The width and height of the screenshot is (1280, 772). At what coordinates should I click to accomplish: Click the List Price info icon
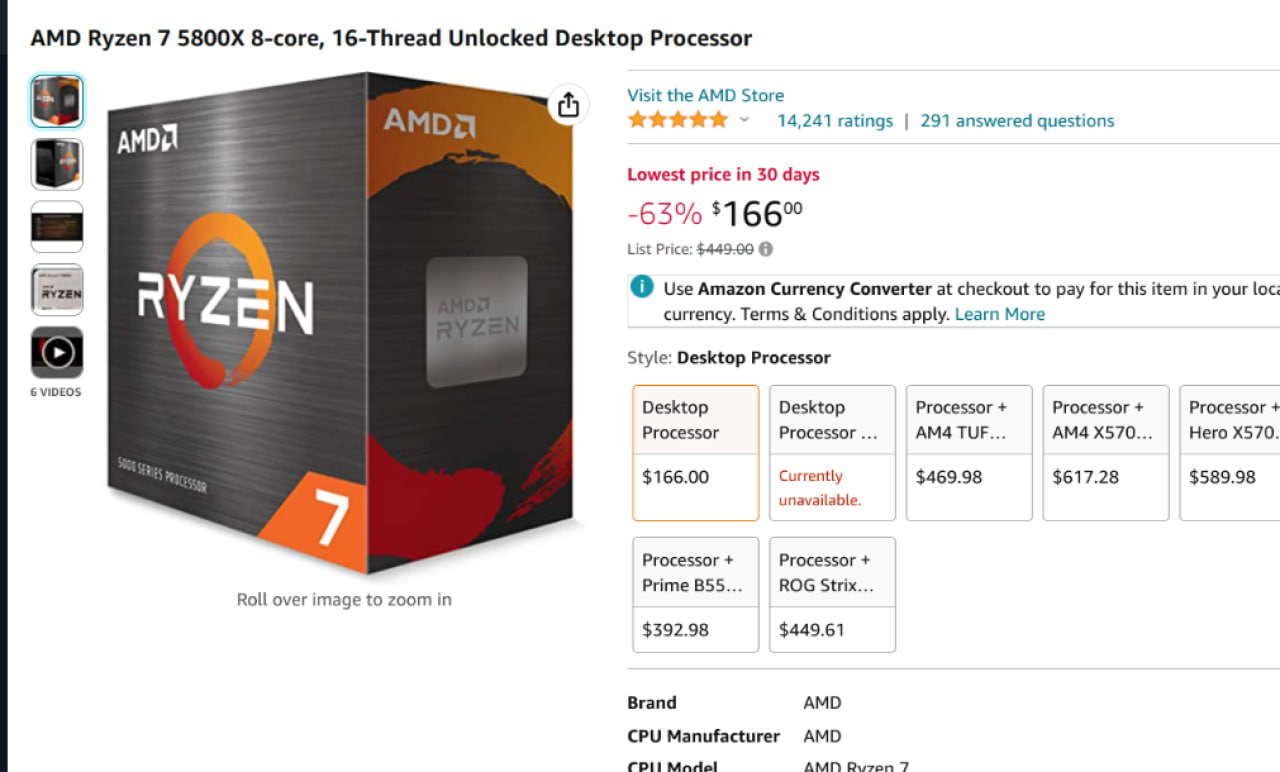point(766,249)
